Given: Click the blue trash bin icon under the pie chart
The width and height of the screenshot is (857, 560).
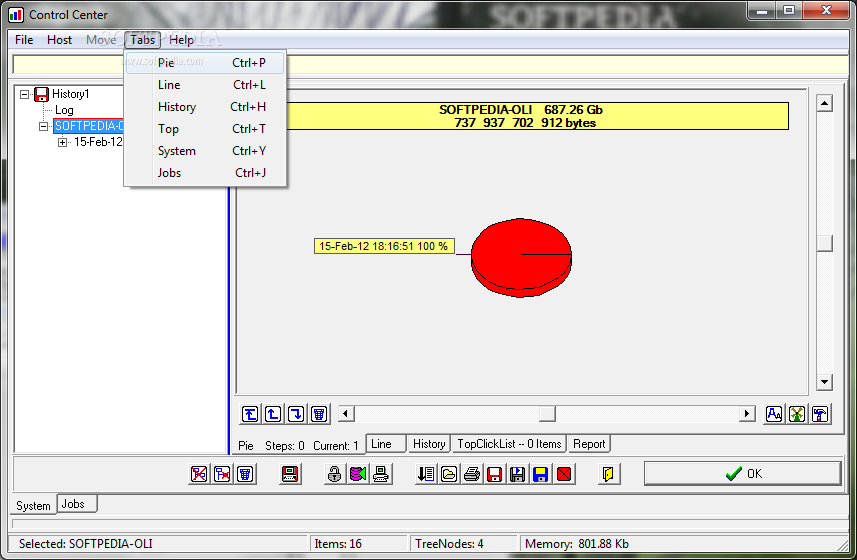Looking at the screenshot, I should (319, 414).
